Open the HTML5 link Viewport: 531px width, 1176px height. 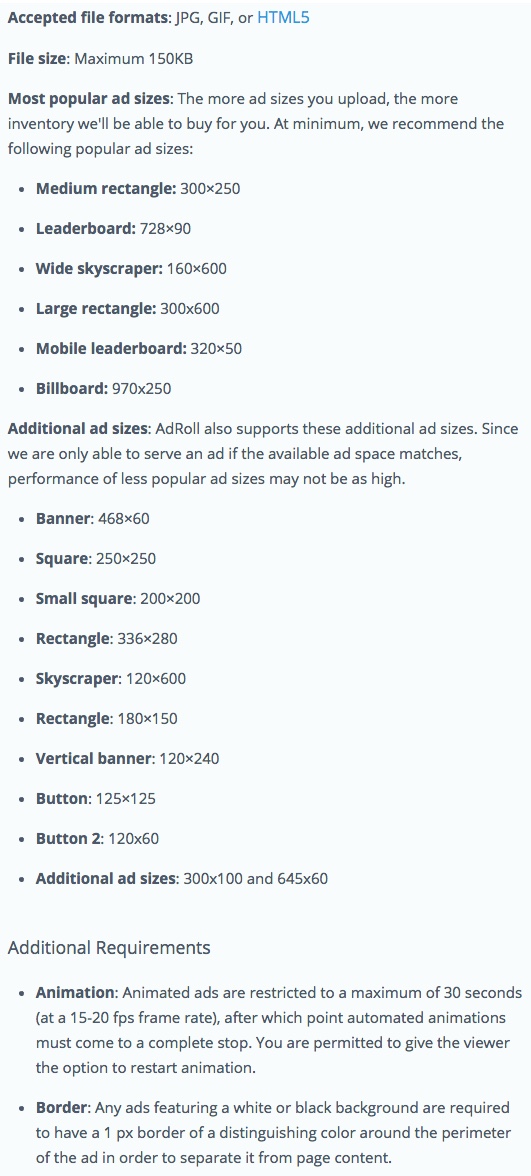click(x=283, y=18)
